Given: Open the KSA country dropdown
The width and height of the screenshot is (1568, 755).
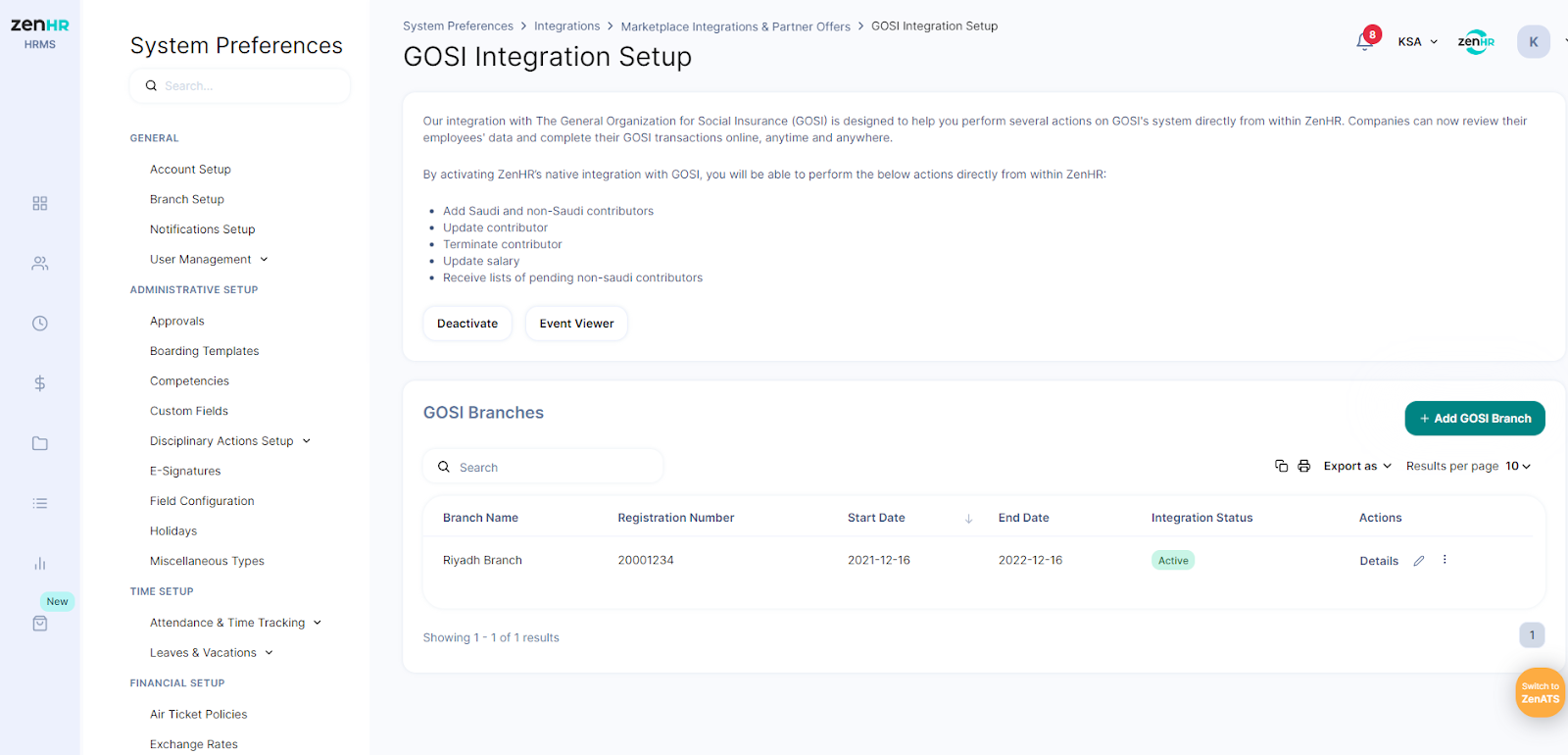Looking at the screenshot, I should 1417,41.
